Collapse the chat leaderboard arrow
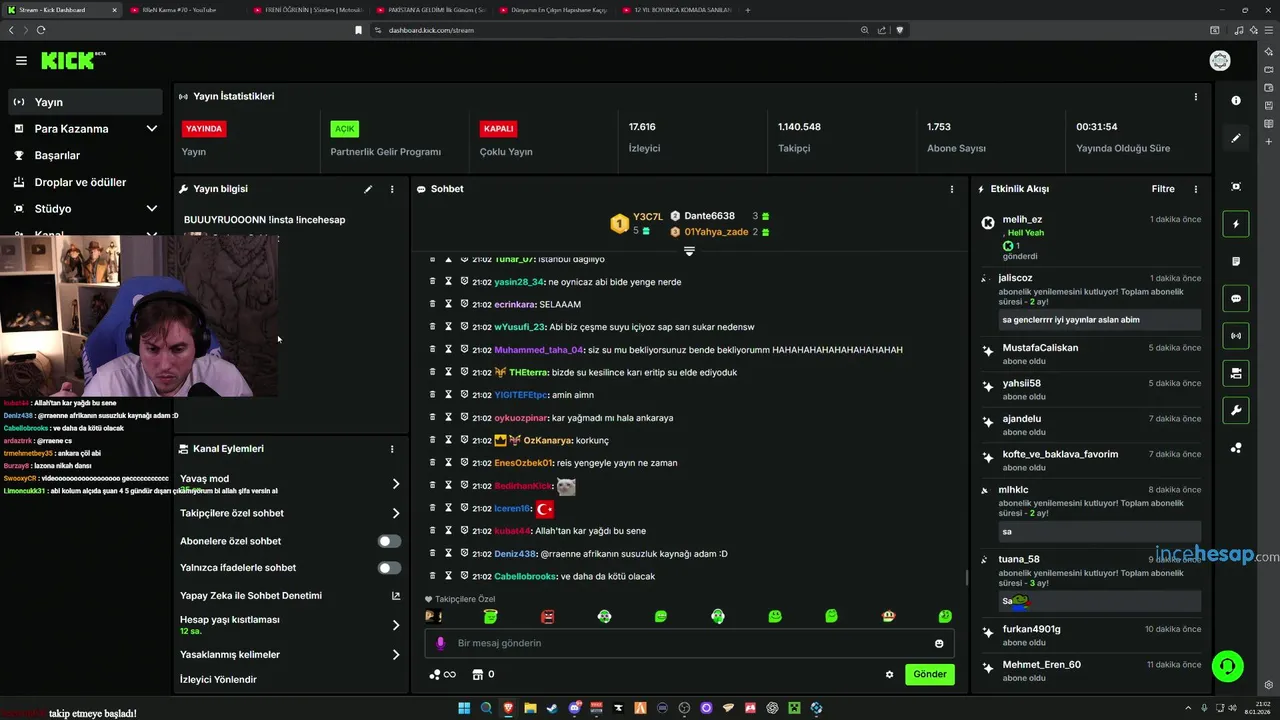This screenshot has width=1280, height=720. (x=689, y=251)
